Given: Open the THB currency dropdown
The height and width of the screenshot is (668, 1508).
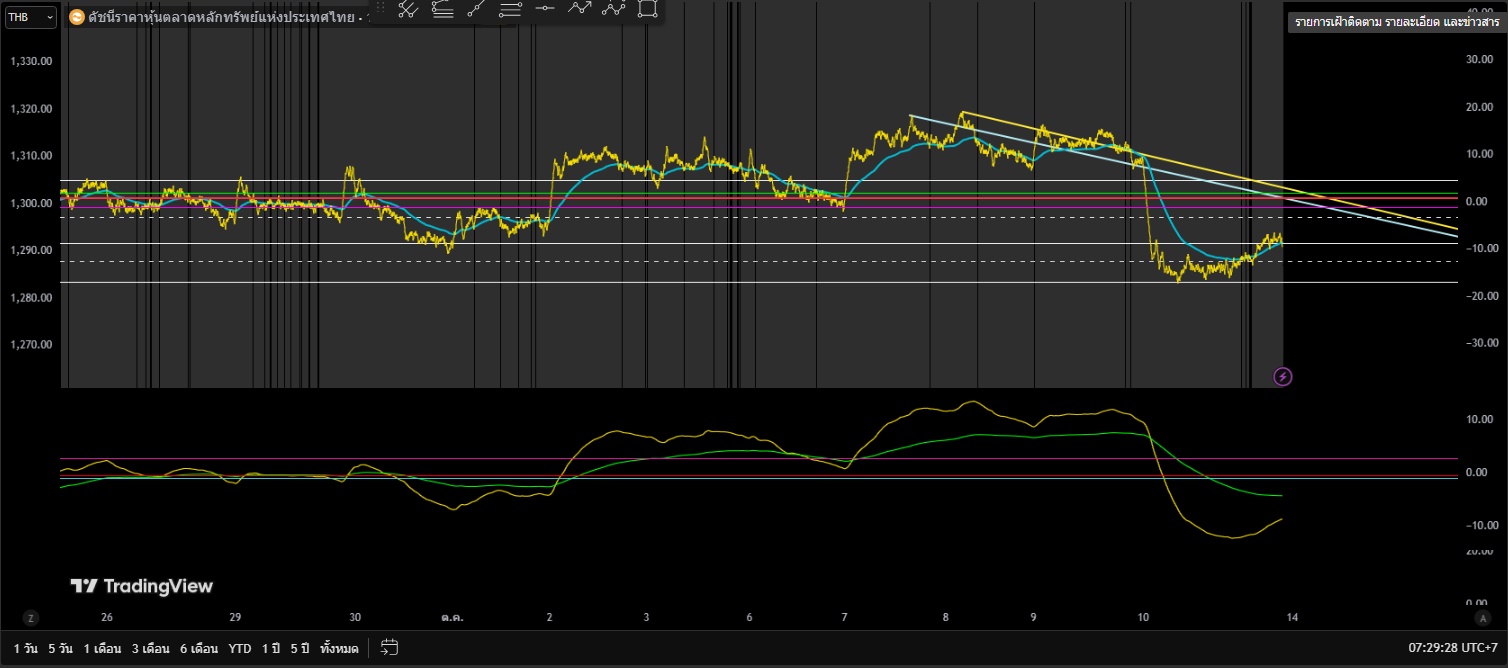Looking at the screenshot, I should (x=29, y=17).
